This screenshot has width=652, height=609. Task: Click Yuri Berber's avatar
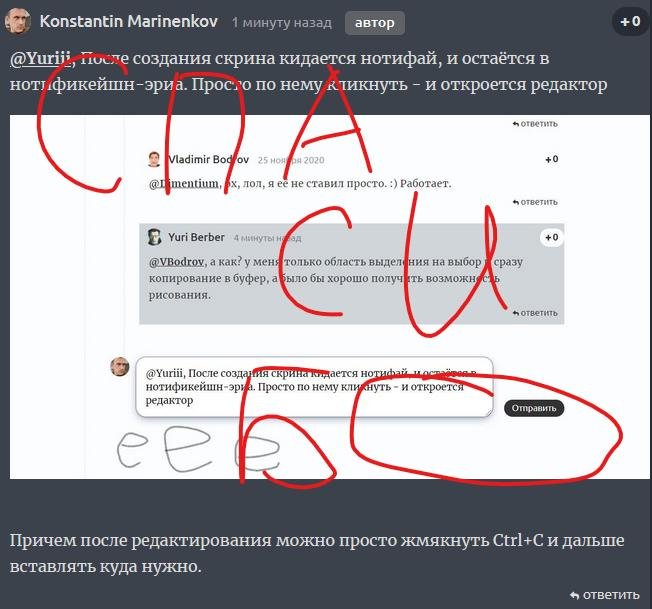pos(154,237)
